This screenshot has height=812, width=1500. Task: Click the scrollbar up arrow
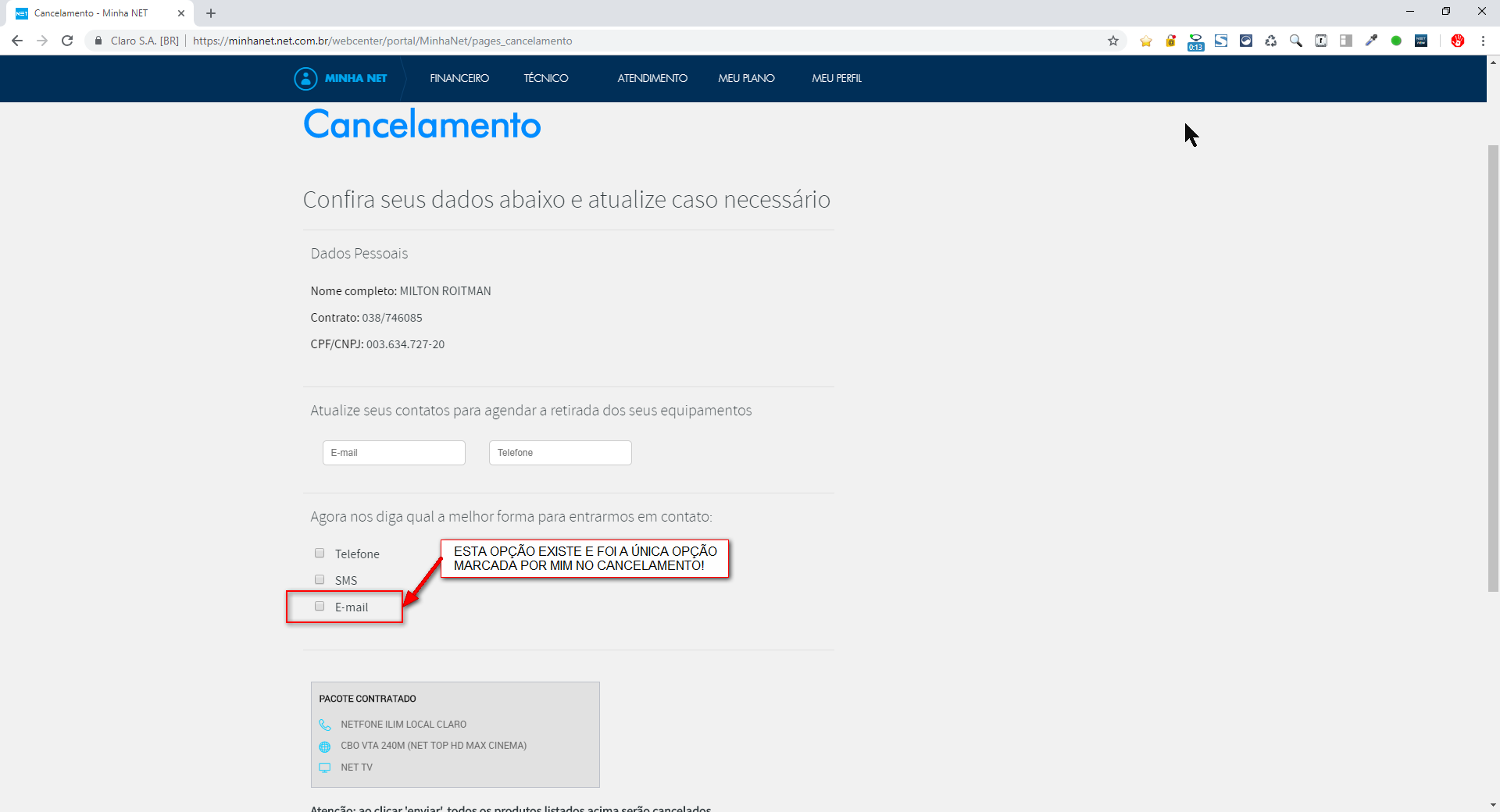click(1493, 62)
